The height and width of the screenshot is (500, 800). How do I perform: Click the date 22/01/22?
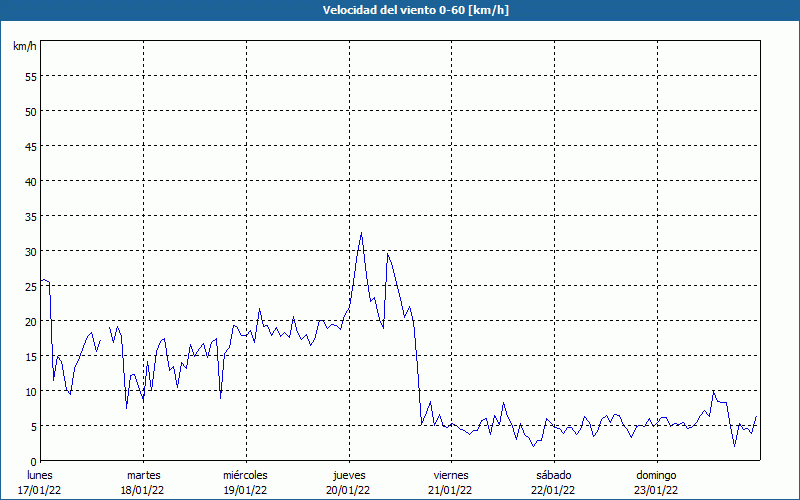pos(553,490)
